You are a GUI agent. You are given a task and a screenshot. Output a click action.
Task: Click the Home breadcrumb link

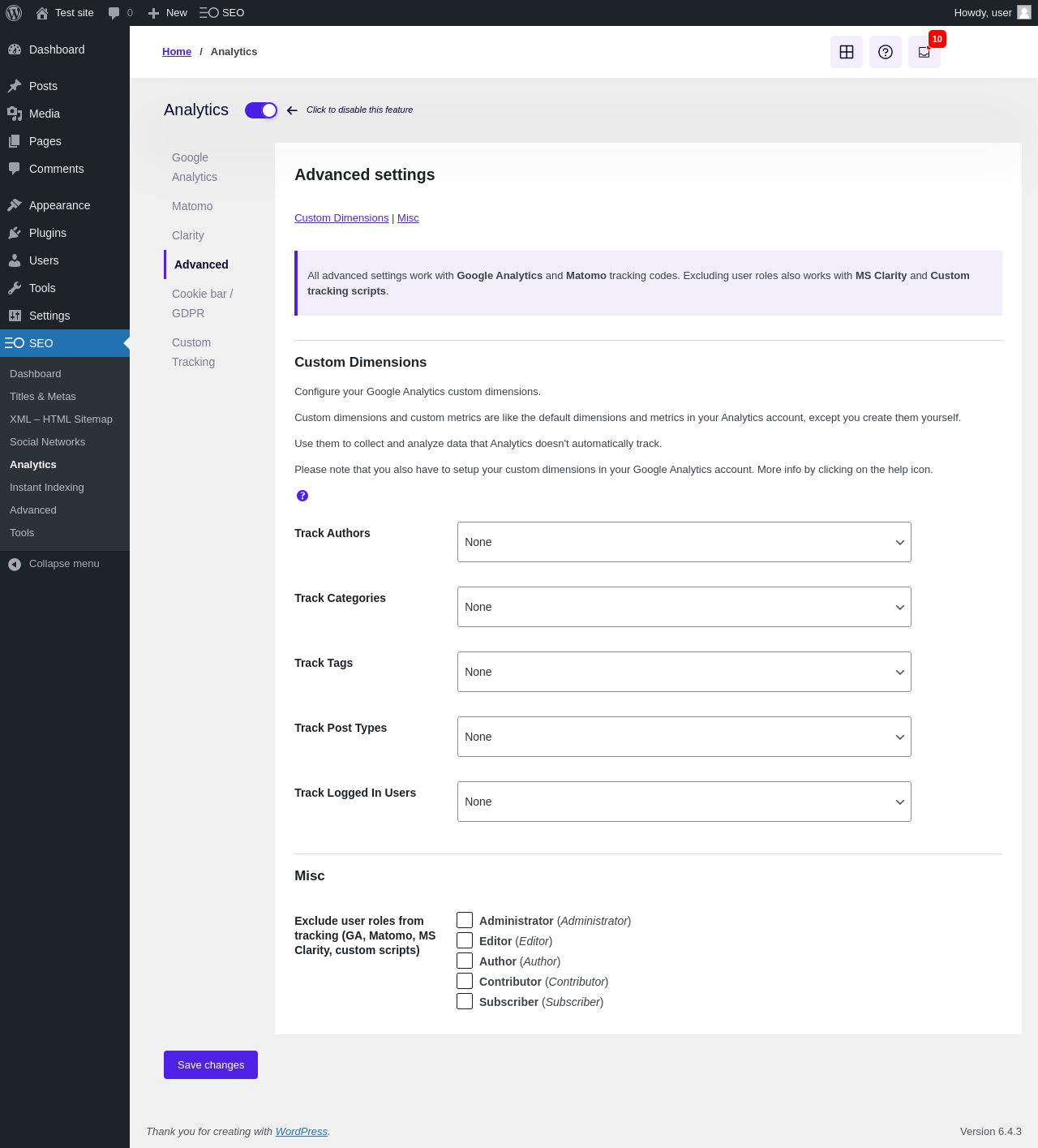[177, 52]
